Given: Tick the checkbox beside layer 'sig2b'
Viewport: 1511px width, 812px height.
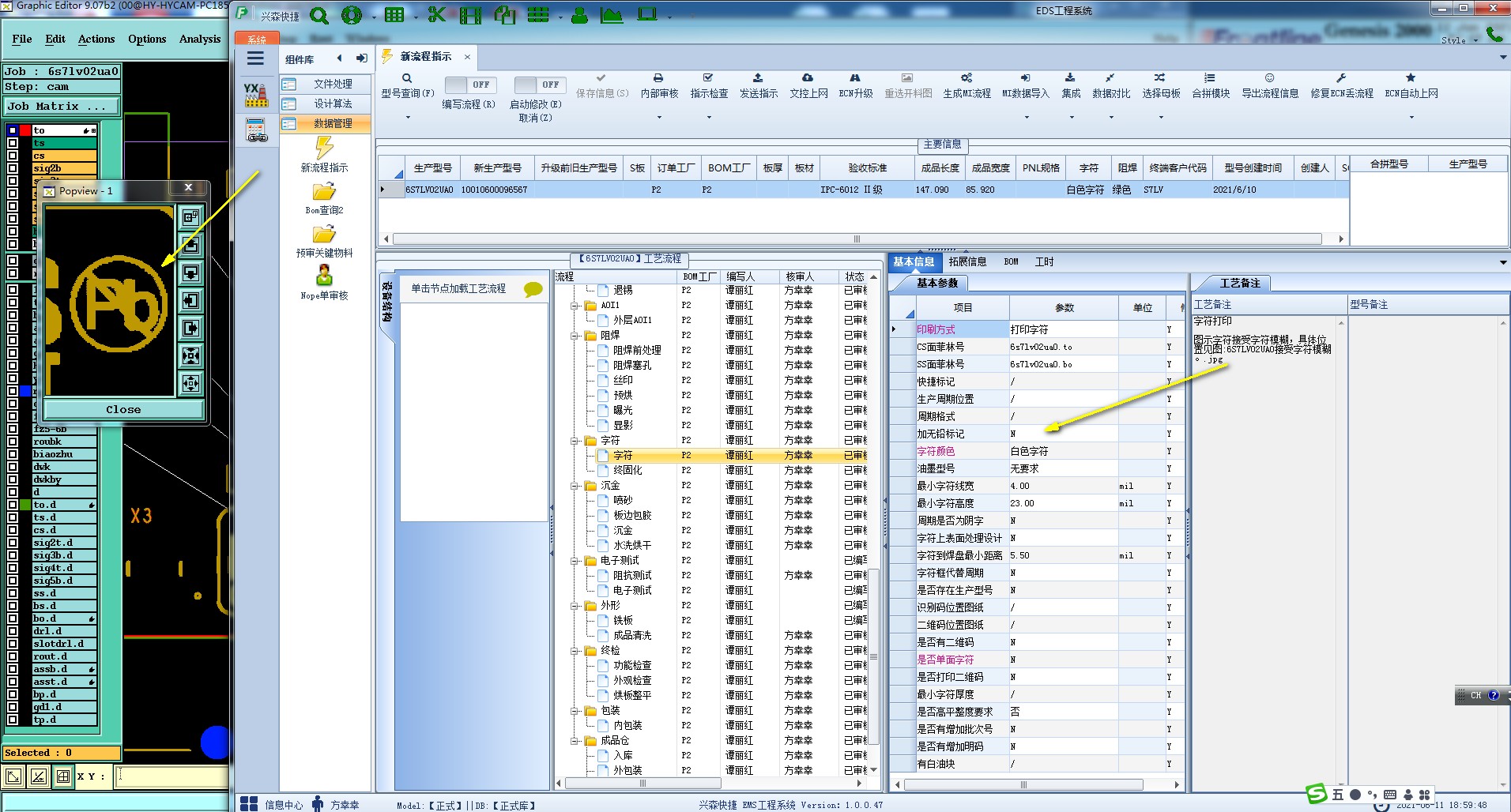Looking at the screenshot, I should point(13,168).
